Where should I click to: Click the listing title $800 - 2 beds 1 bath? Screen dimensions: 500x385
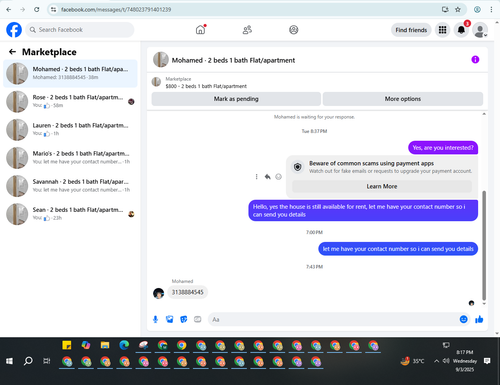click(206, 86)
